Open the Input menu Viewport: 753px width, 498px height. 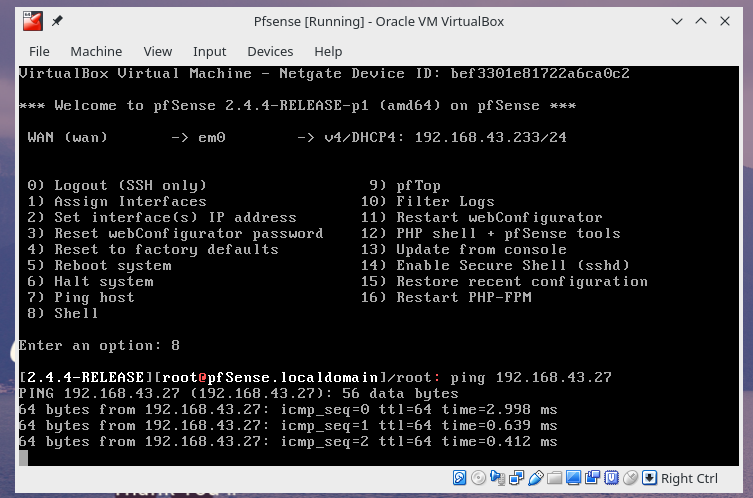(x=209, y=51)
